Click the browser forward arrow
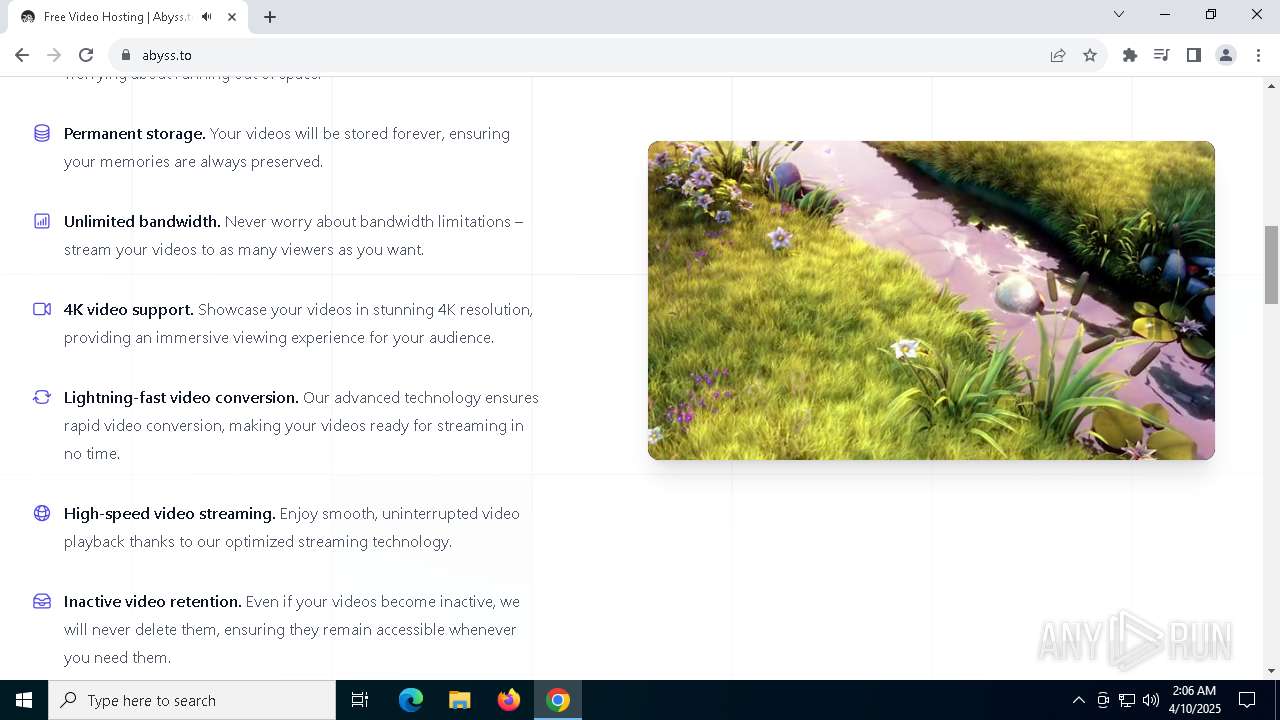 coord(54,55)
